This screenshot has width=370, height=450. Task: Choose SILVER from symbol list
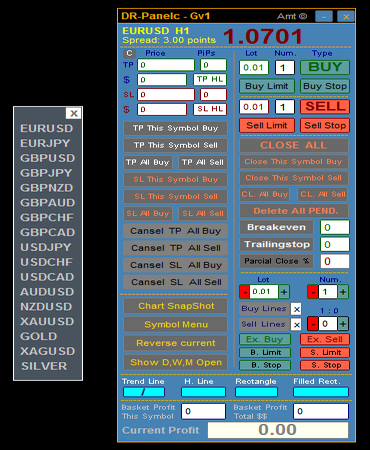click(44, 366)
